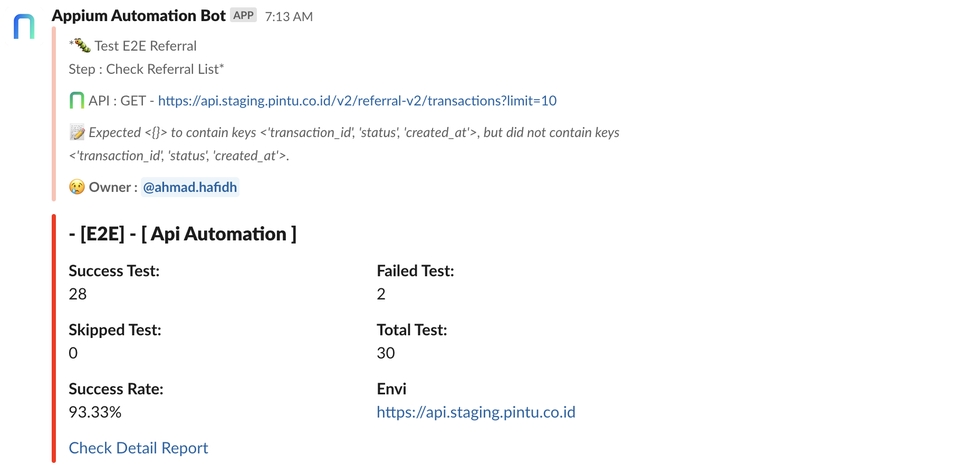Click the Total Test value 30
This screenshot has width=960, height=465.
386,353
